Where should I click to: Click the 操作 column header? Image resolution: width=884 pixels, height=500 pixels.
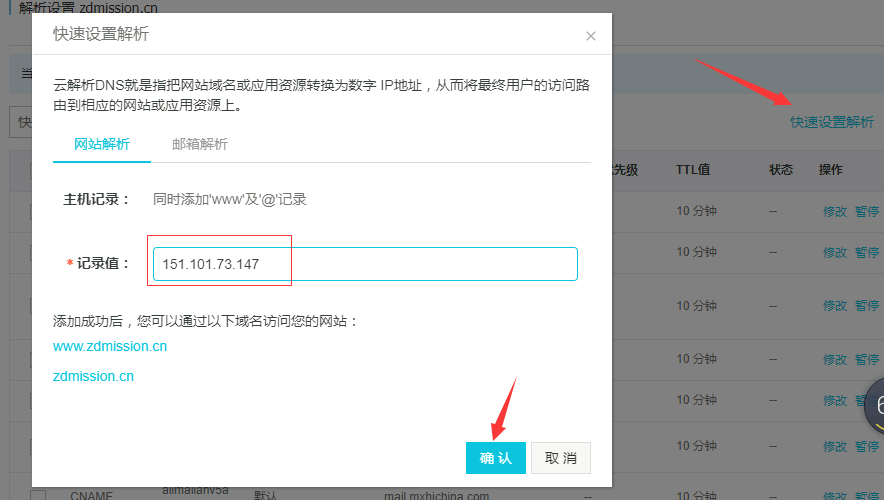(x=831, y=170)
